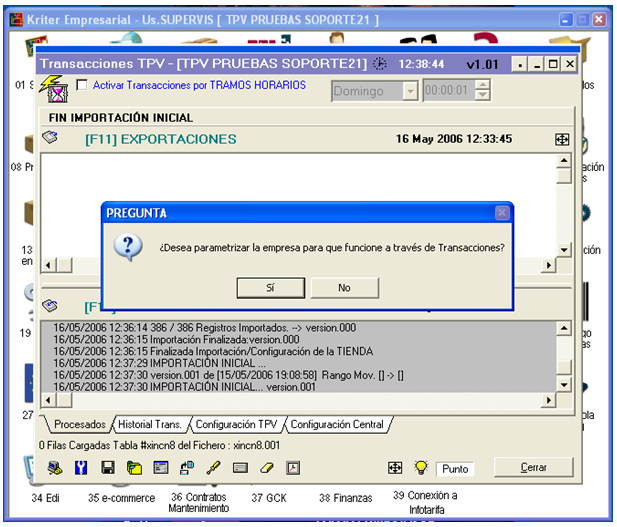Click the floppy disk save icon

click(108, 468)
